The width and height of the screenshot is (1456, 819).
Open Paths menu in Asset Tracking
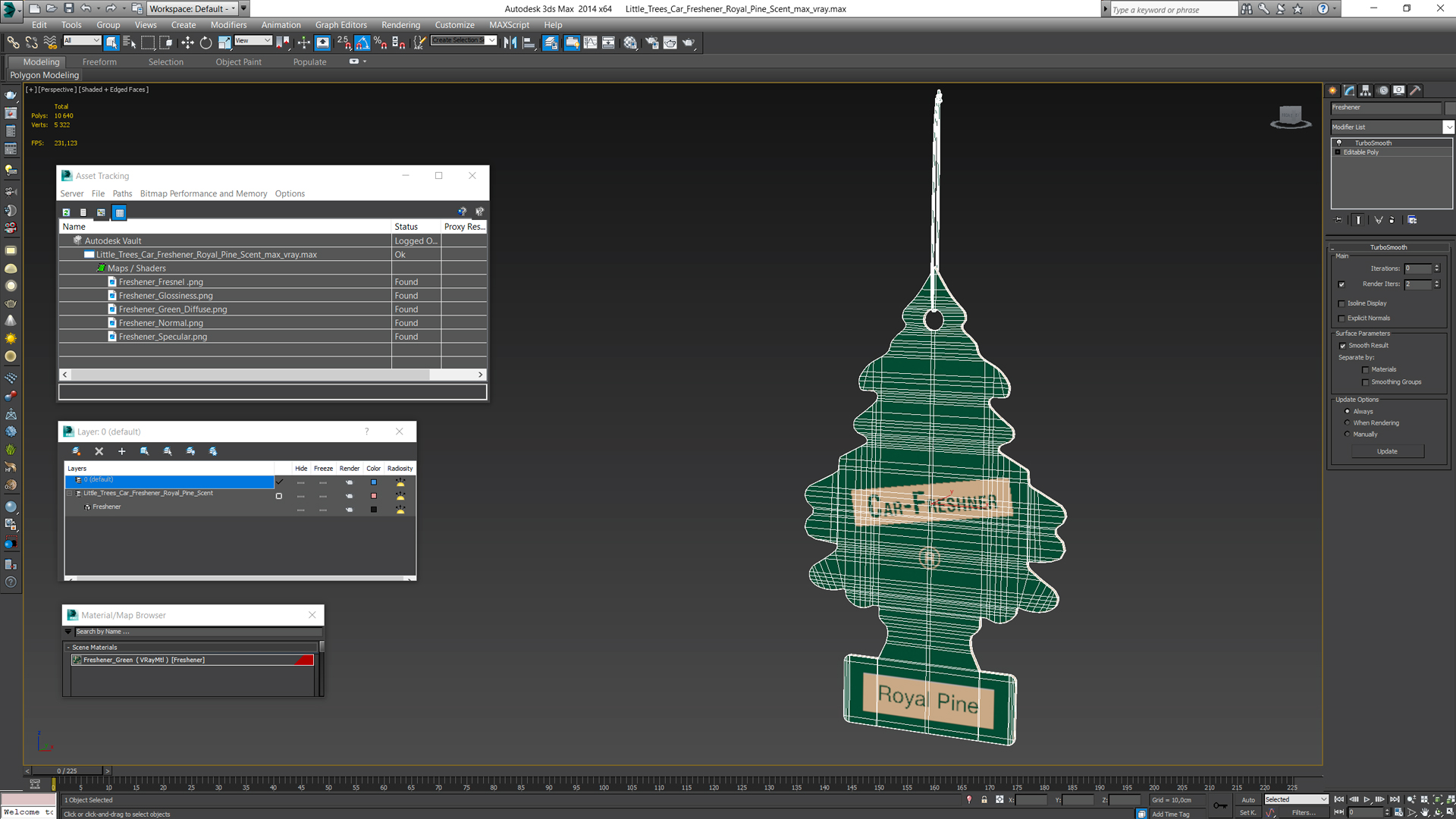point(122,193)
